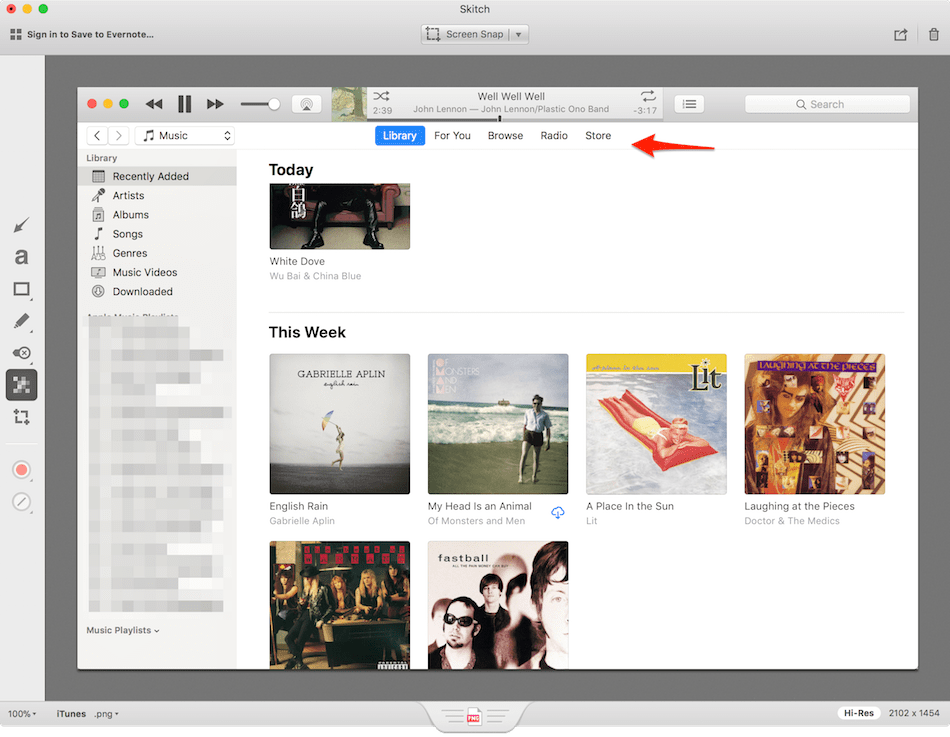Click the share export icon at top right
This screenshot has height=737, width=950.
pyautogui.click(x=901, y=33)
